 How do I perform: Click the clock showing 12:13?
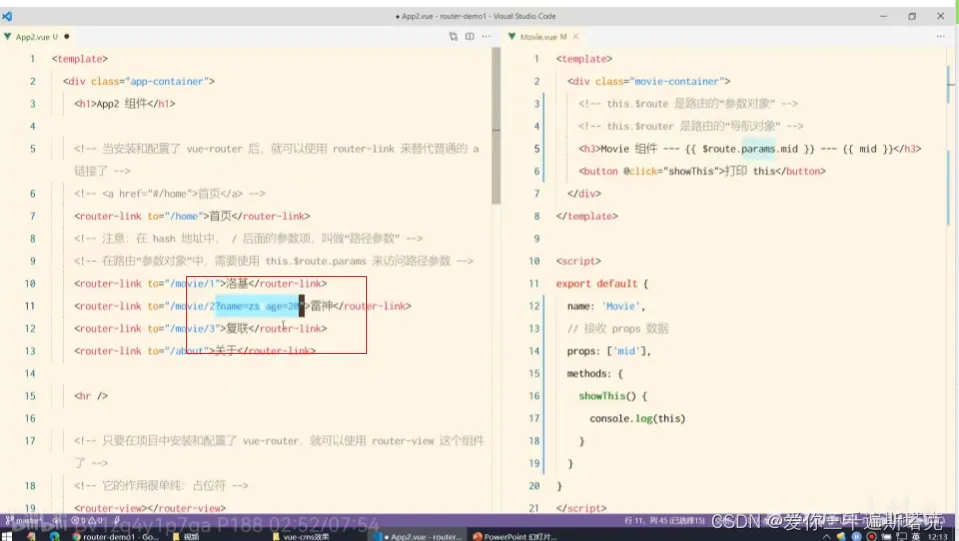(937, 536)
